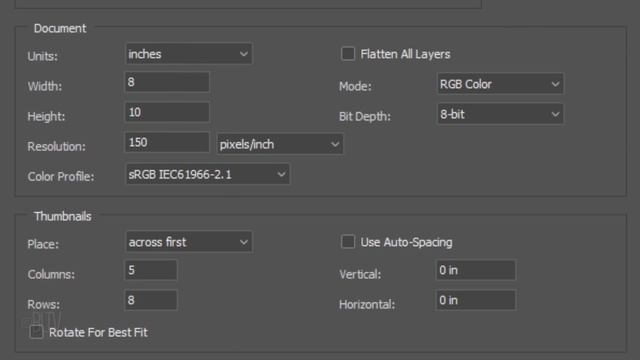Open the Units dropdown set to inches

[x=189, y=54]
